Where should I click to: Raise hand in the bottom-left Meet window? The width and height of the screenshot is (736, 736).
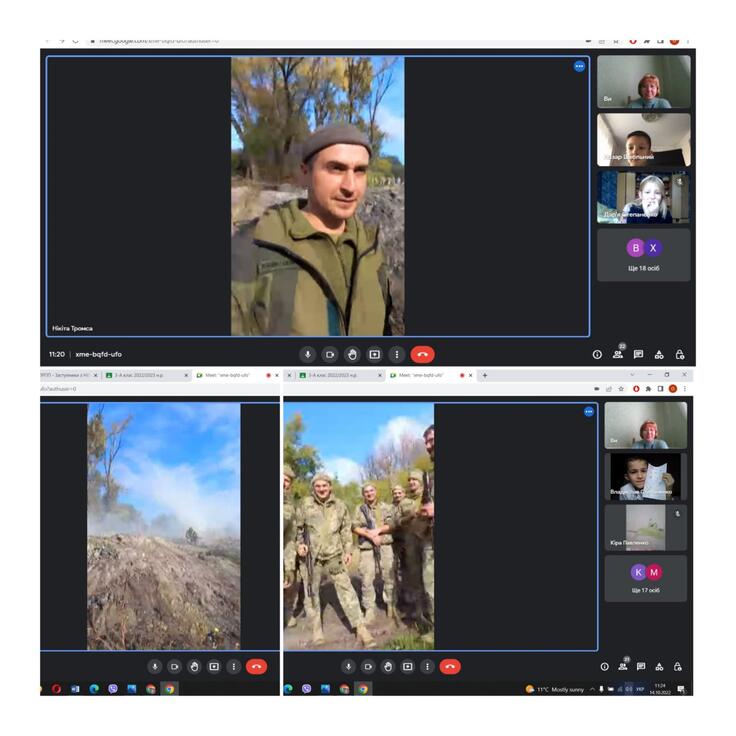click(194, 667)
